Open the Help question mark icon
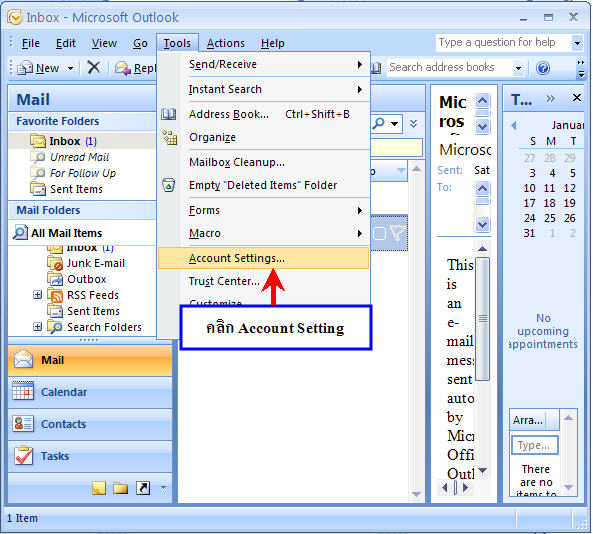 tap(543, 68)
